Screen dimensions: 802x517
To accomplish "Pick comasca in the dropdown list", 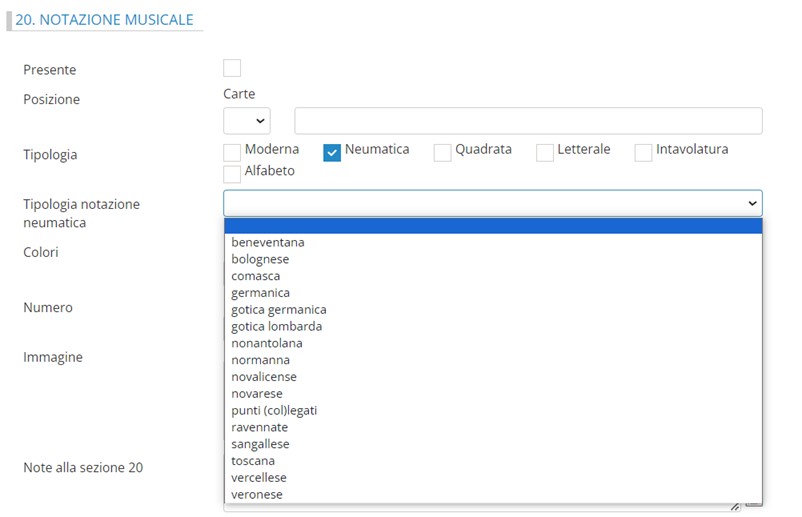I will (x=256, y=276).
